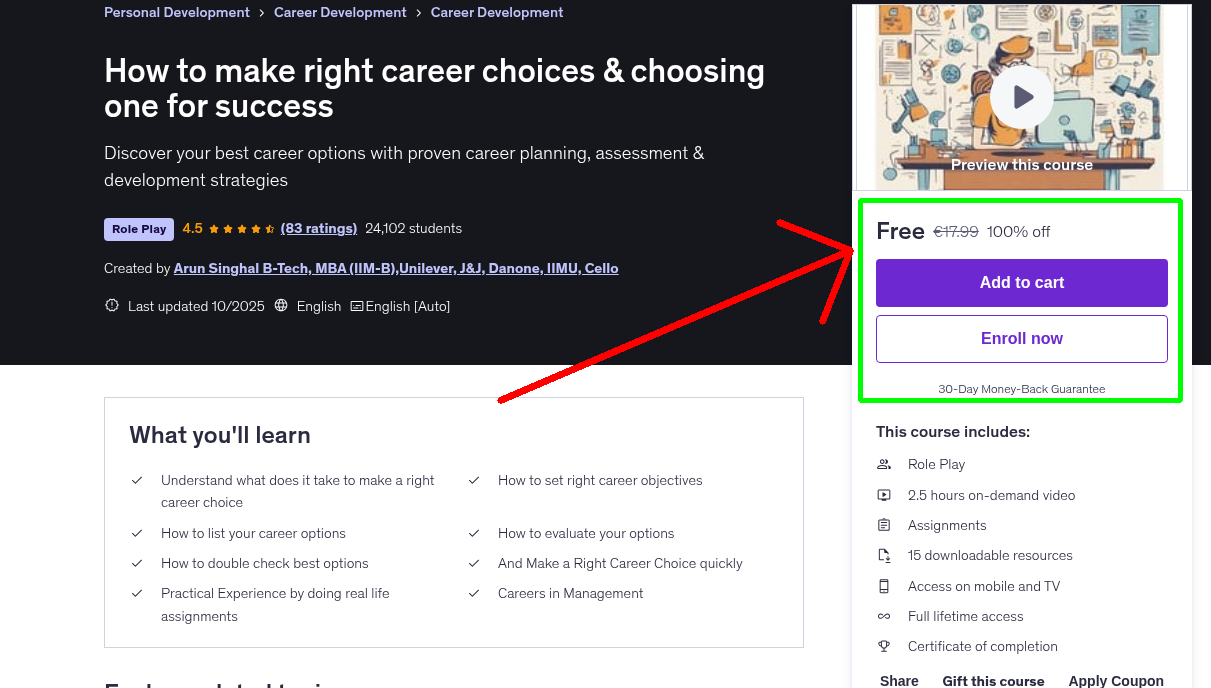Click the on-demand video player icon
This screenshot has width=1211, height=688.
(x=884, y=494)
